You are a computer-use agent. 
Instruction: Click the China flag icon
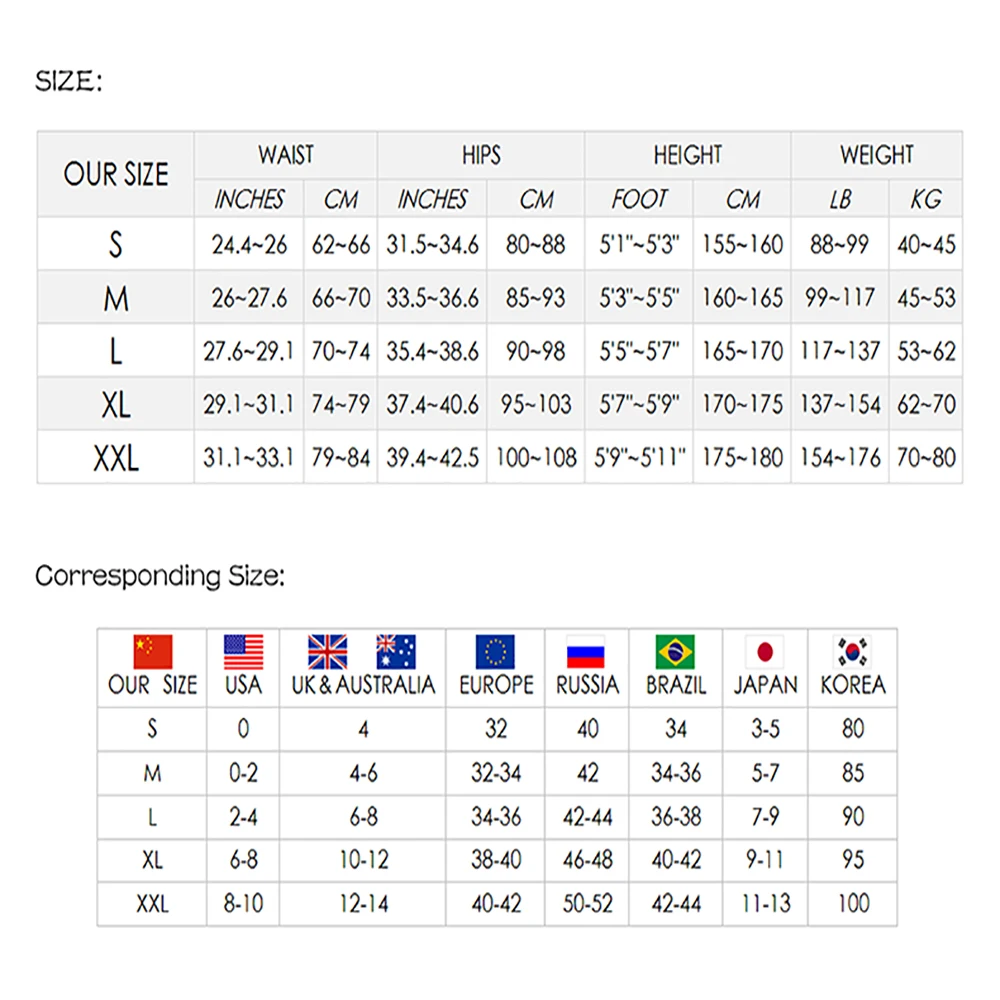(x=153, y=652)
